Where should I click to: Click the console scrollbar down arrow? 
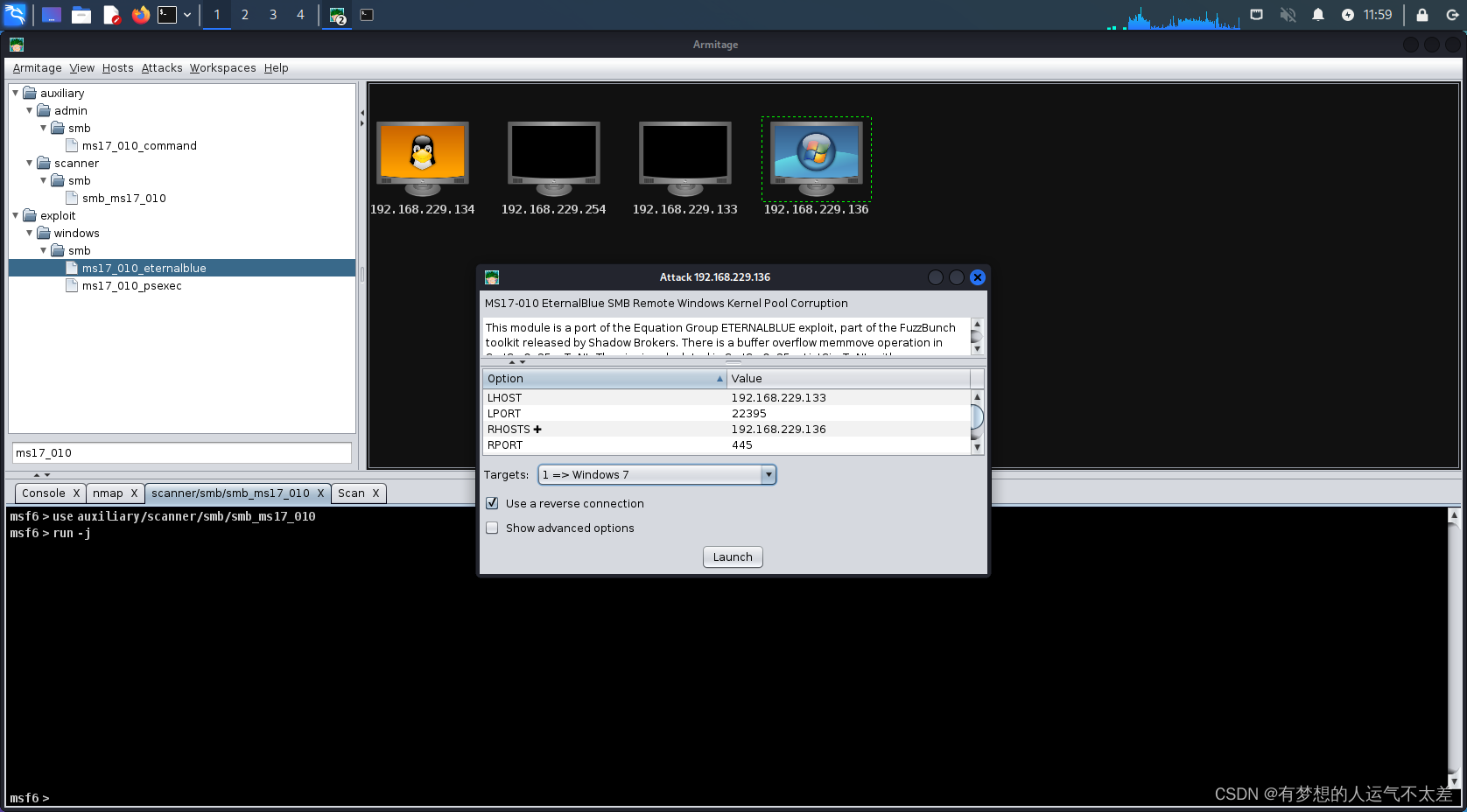1454,781
